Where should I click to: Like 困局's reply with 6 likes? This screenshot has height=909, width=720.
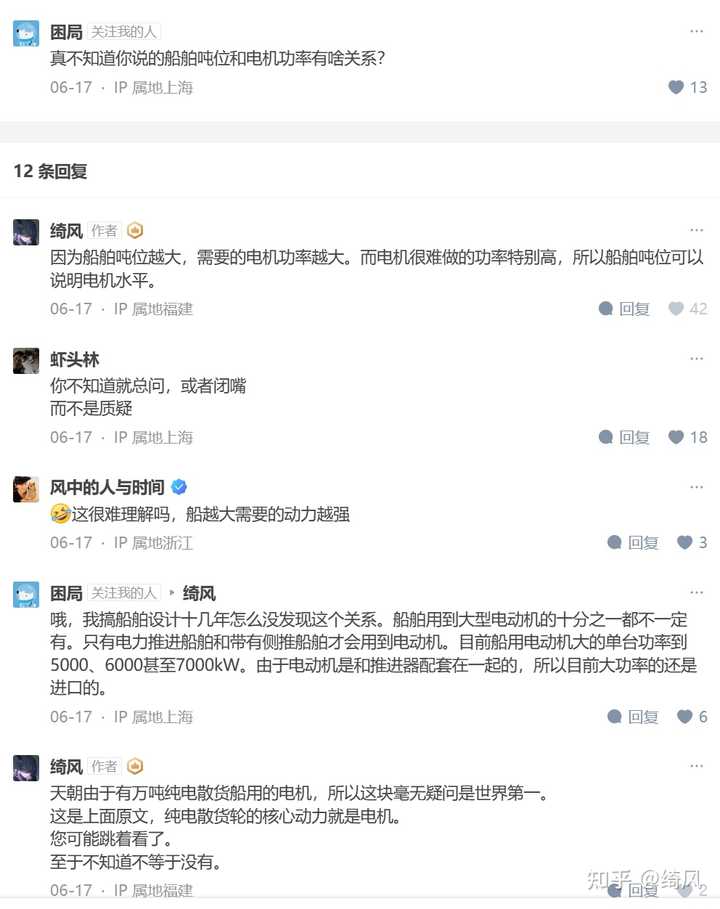click(x=692, y=717)
